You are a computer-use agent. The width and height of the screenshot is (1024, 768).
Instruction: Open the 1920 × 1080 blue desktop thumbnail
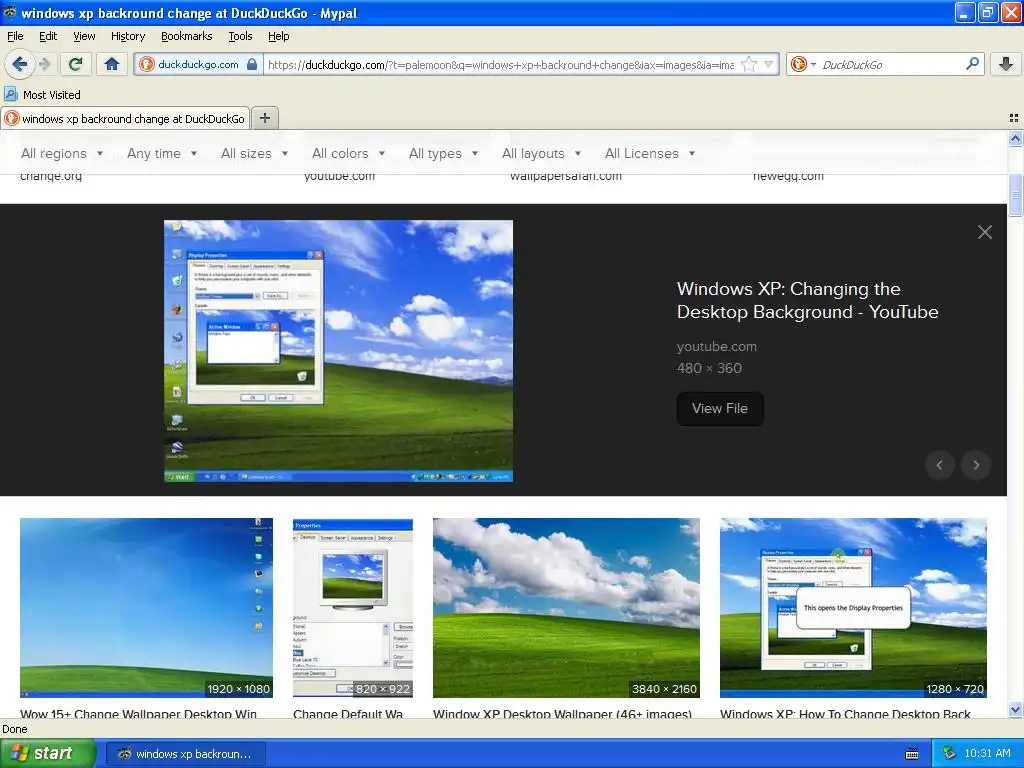point(146,608)
